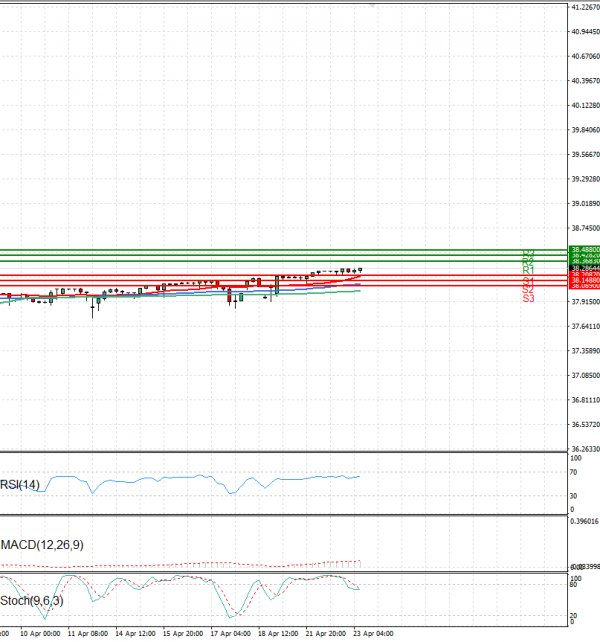Click the end of the blue RSI line
Viewport: 600px width, 642px height.
coord(359,477)
